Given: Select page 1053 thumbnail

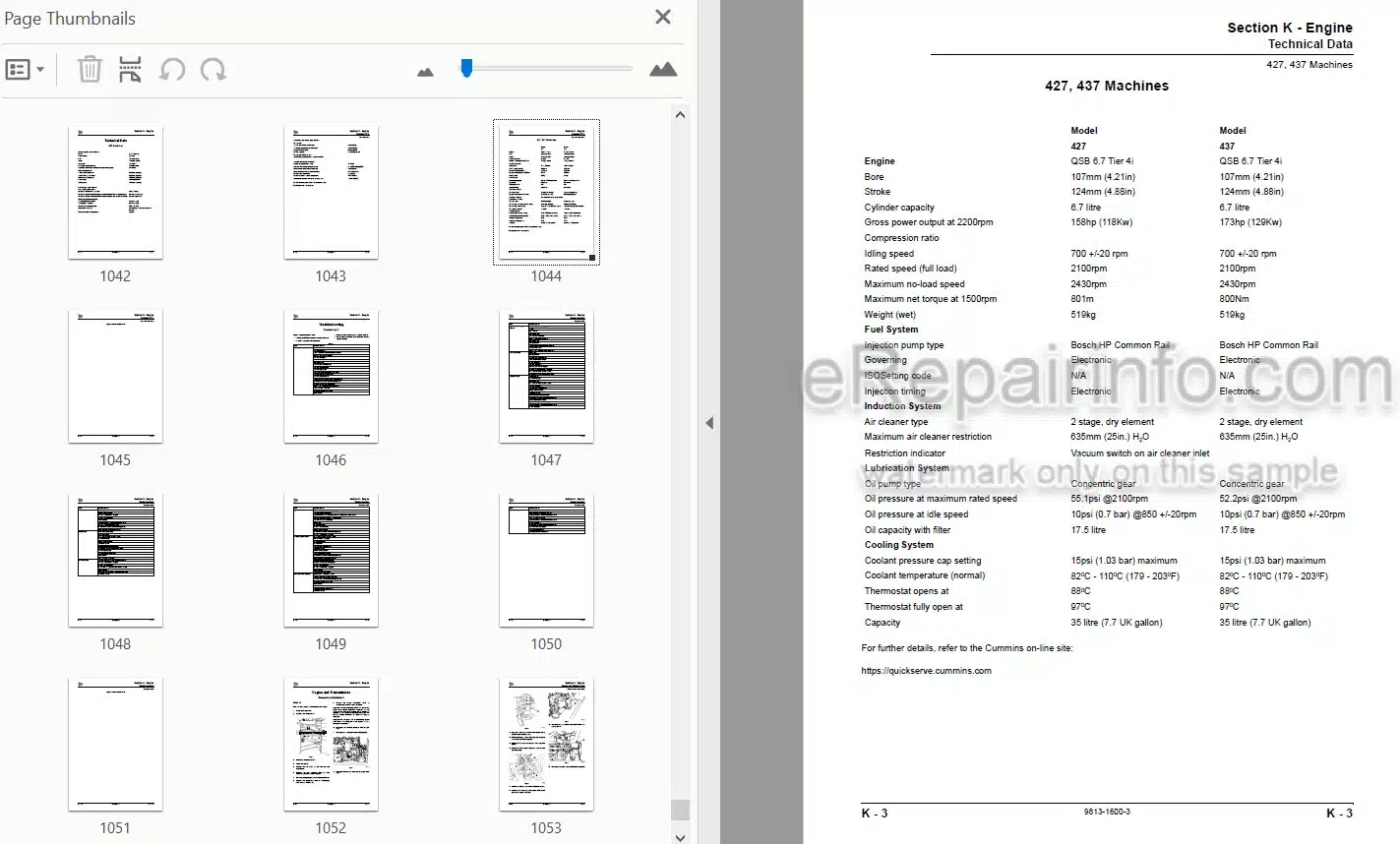Looking at the screenshot, I should coord(546,745).
